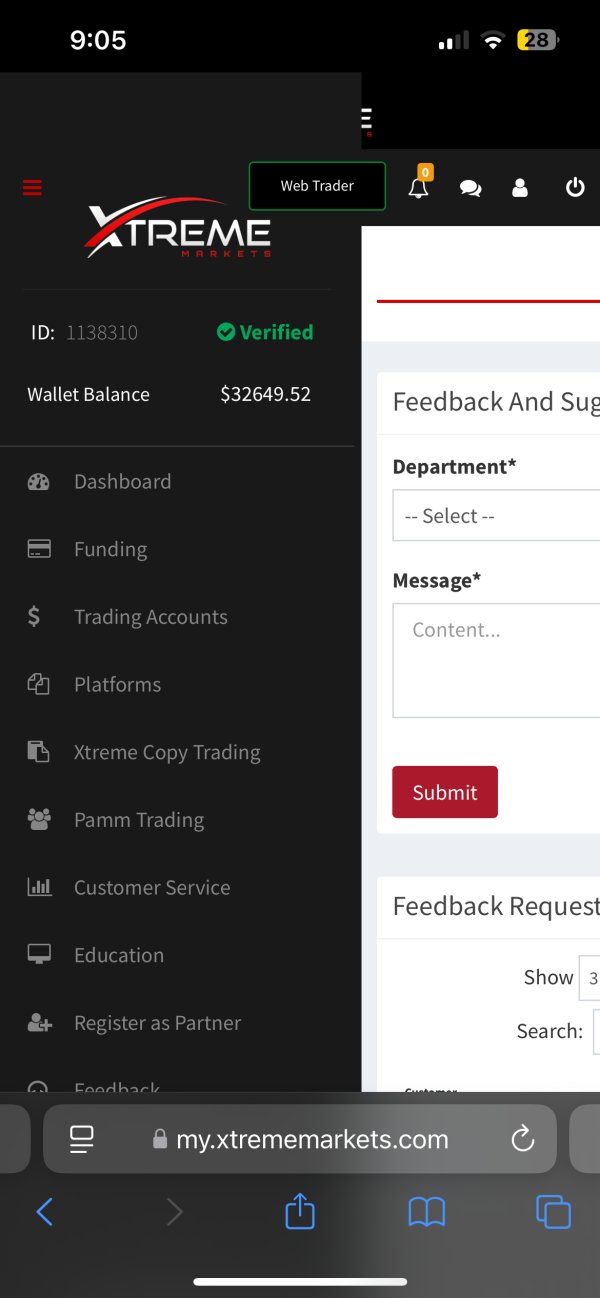
Task: Tap the Safari share icon
Action: pyautogui.click(x=300, y=1212)
